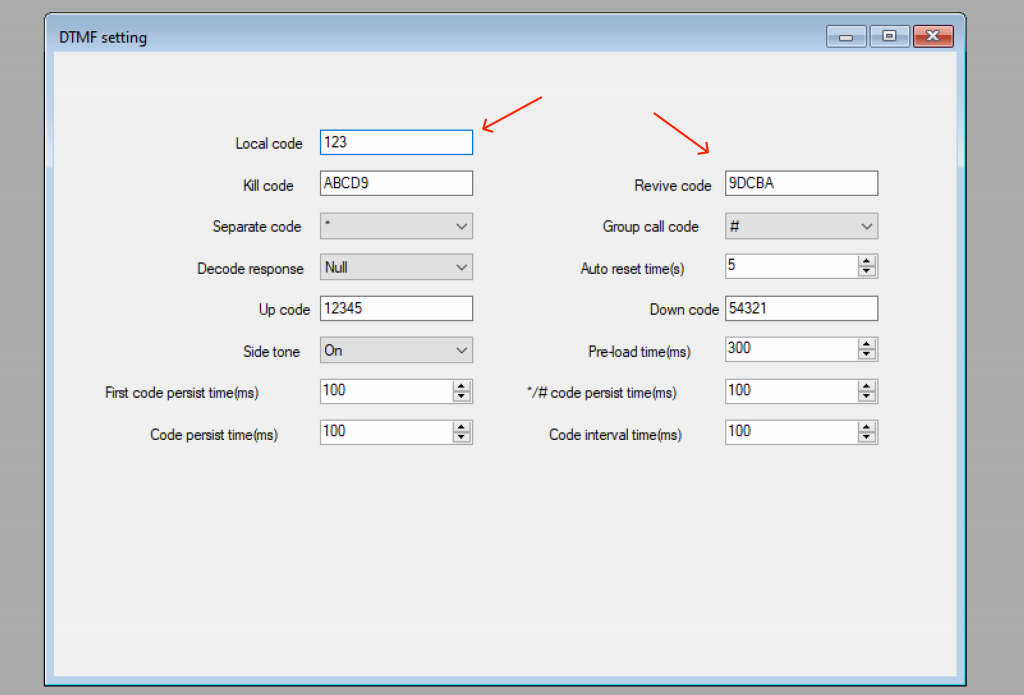The width and height of the screenshot is (1024, 695).
Task: Decrease Pre-load time using down arrow
Action: (x=867, y=355)
